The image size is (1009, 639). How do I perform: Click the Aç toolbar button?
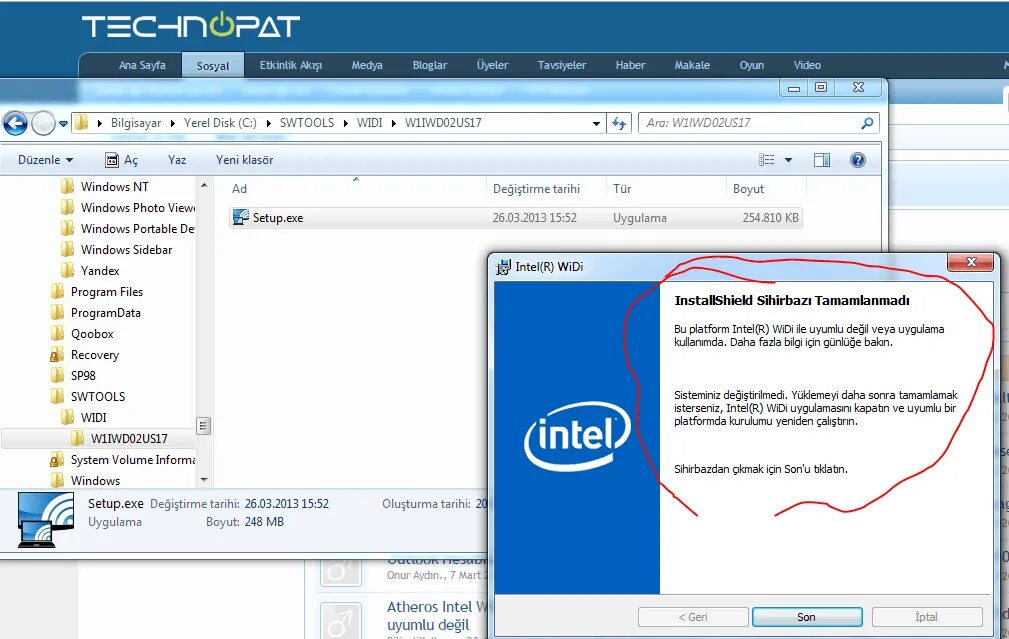tap(122, 160)
